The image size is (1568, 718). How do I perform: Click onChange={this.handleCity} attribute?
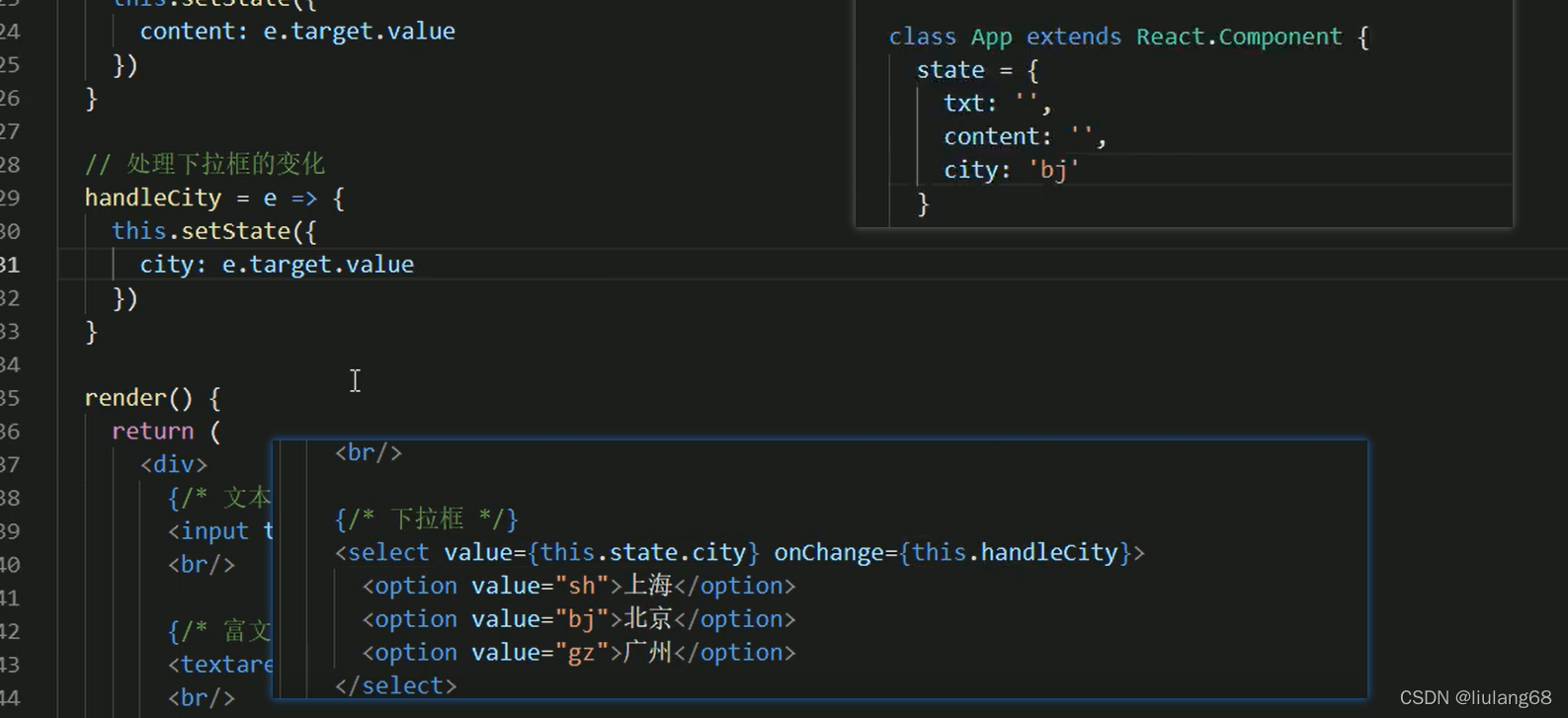coord(952,552)
